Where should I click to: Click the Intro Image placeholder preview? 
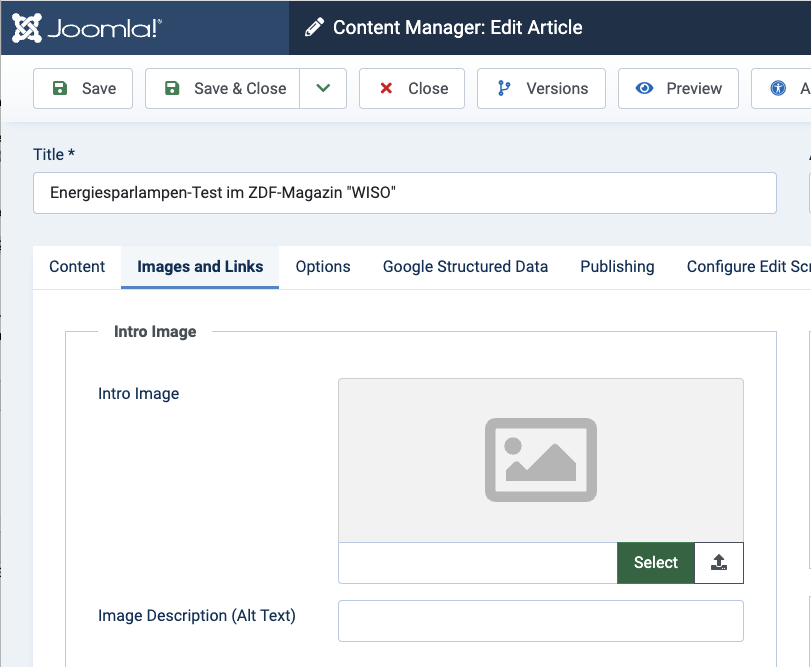tap(540, 459)
